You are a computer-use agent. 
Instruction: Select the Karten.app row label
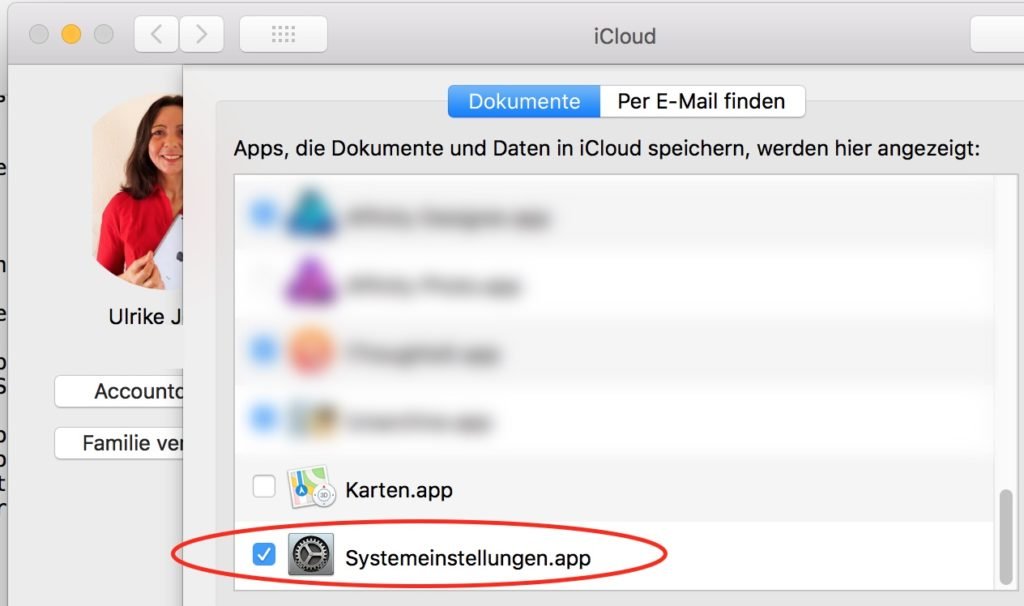tap(399, 490)
